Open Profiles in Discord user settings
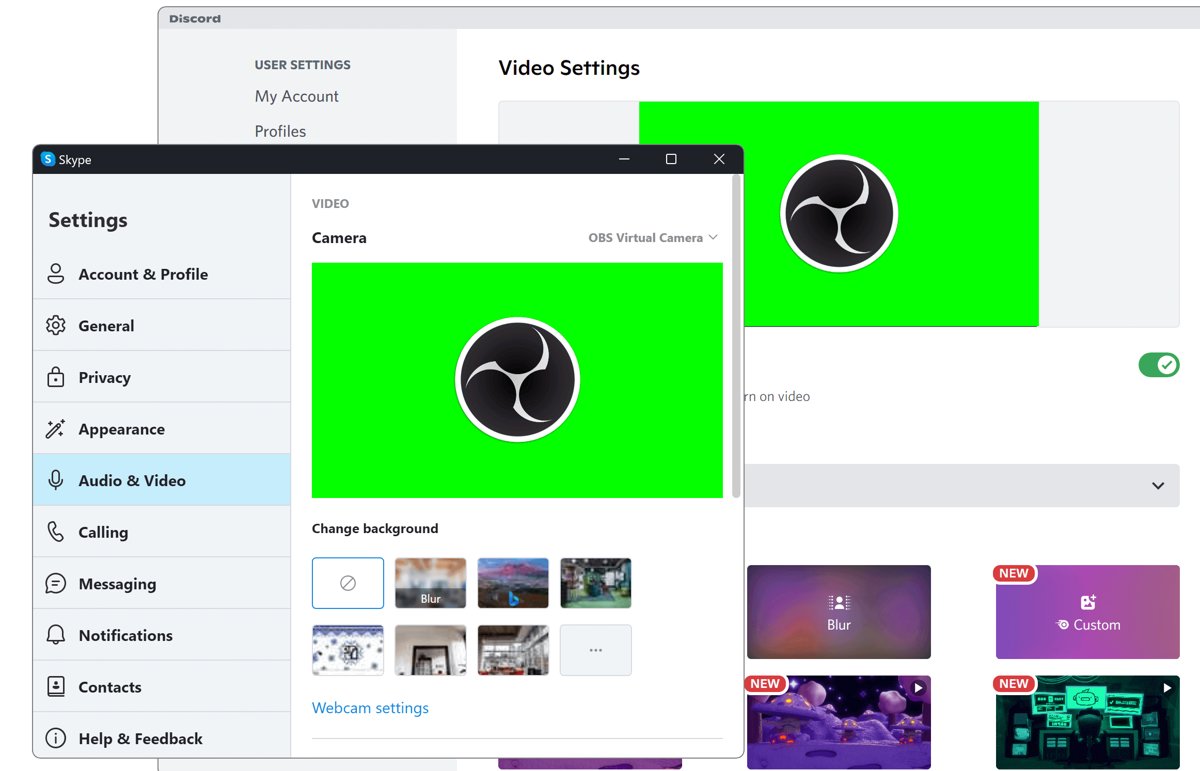The height and width of the screenshot is (771, 1200). [280, 131]
